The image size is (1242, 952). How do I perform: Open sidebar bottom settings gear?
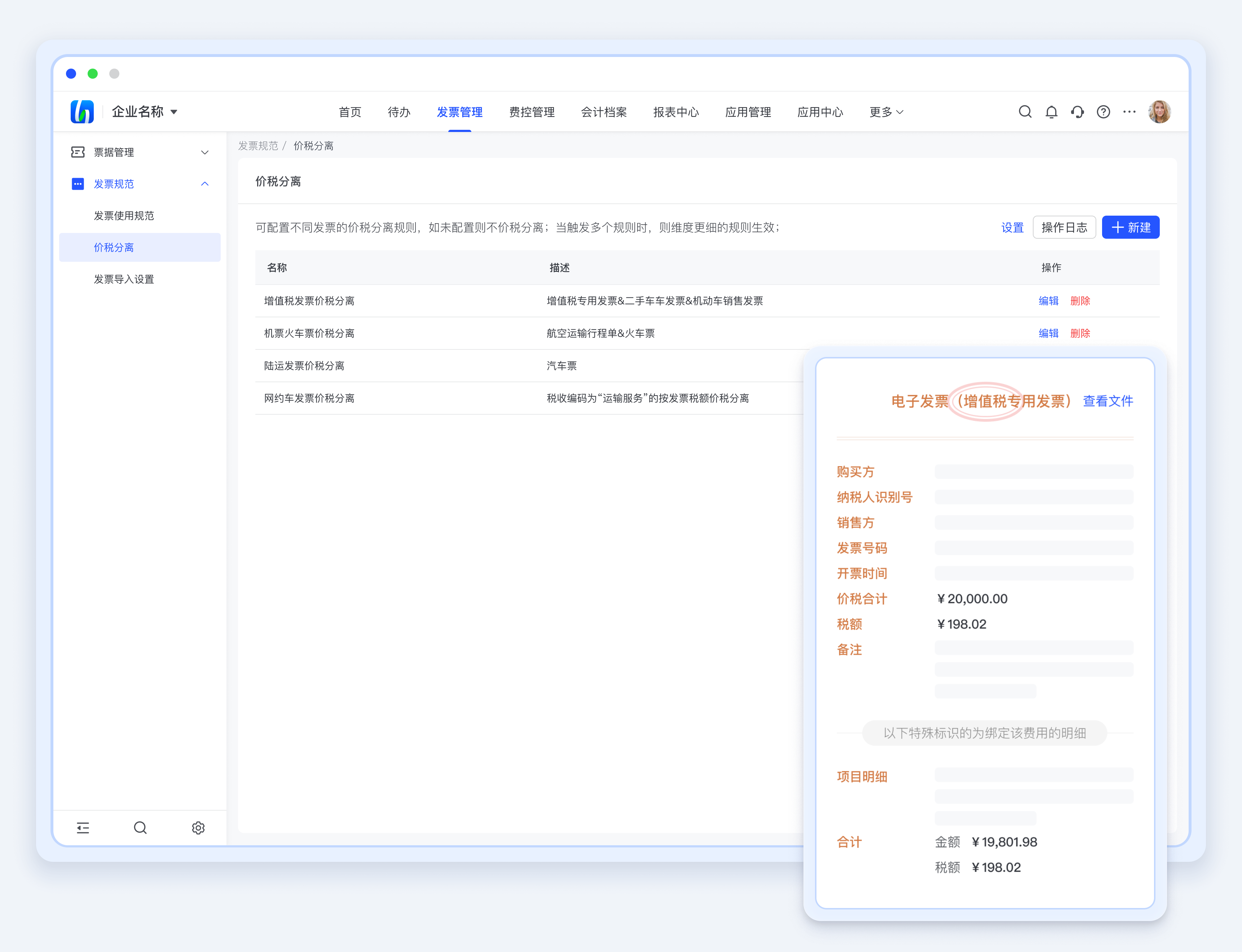click(198, 828)
